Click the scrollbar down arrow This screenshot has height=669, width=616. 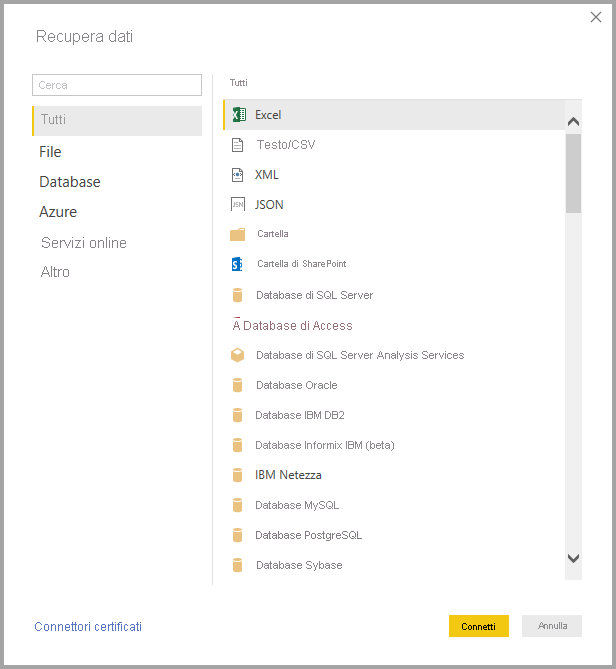pyautogui.click(x=573, y=558)
